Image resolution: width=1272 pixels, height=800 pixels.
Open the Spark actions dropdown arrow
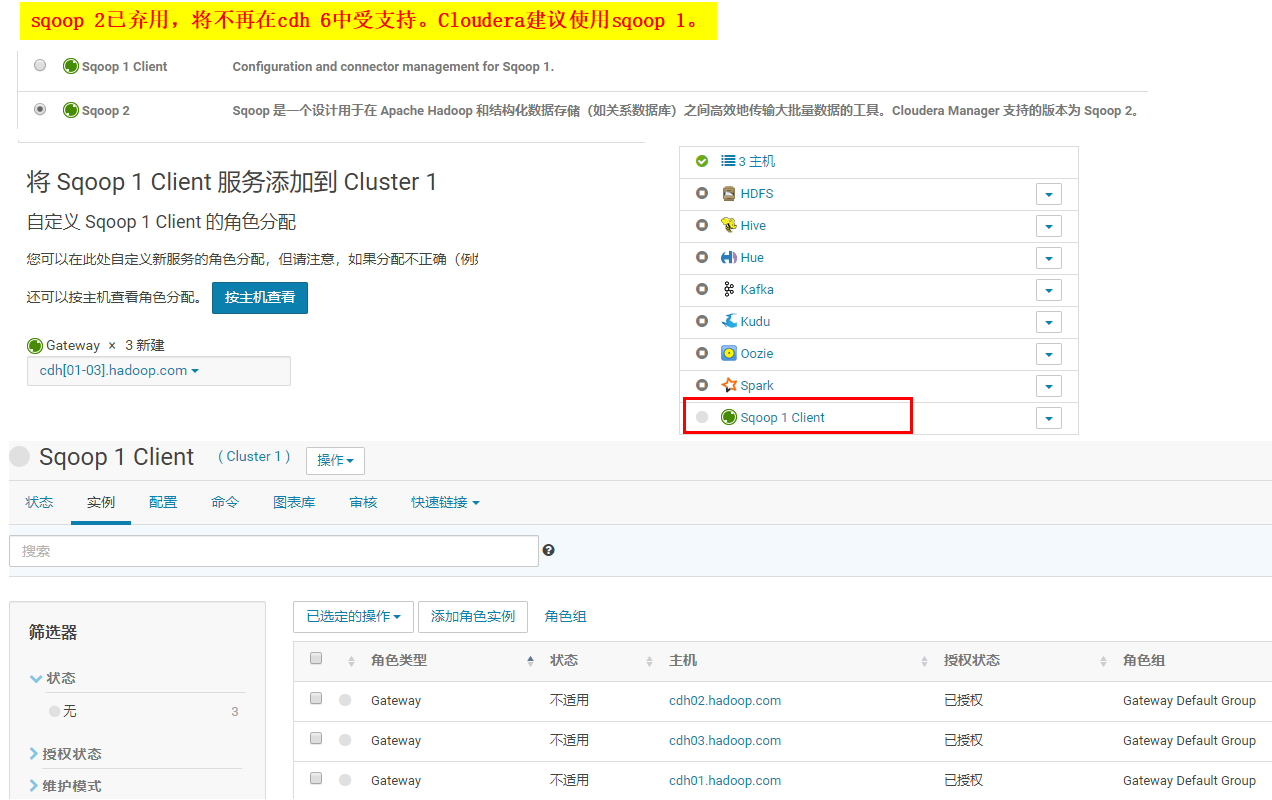click(1048, 386)
